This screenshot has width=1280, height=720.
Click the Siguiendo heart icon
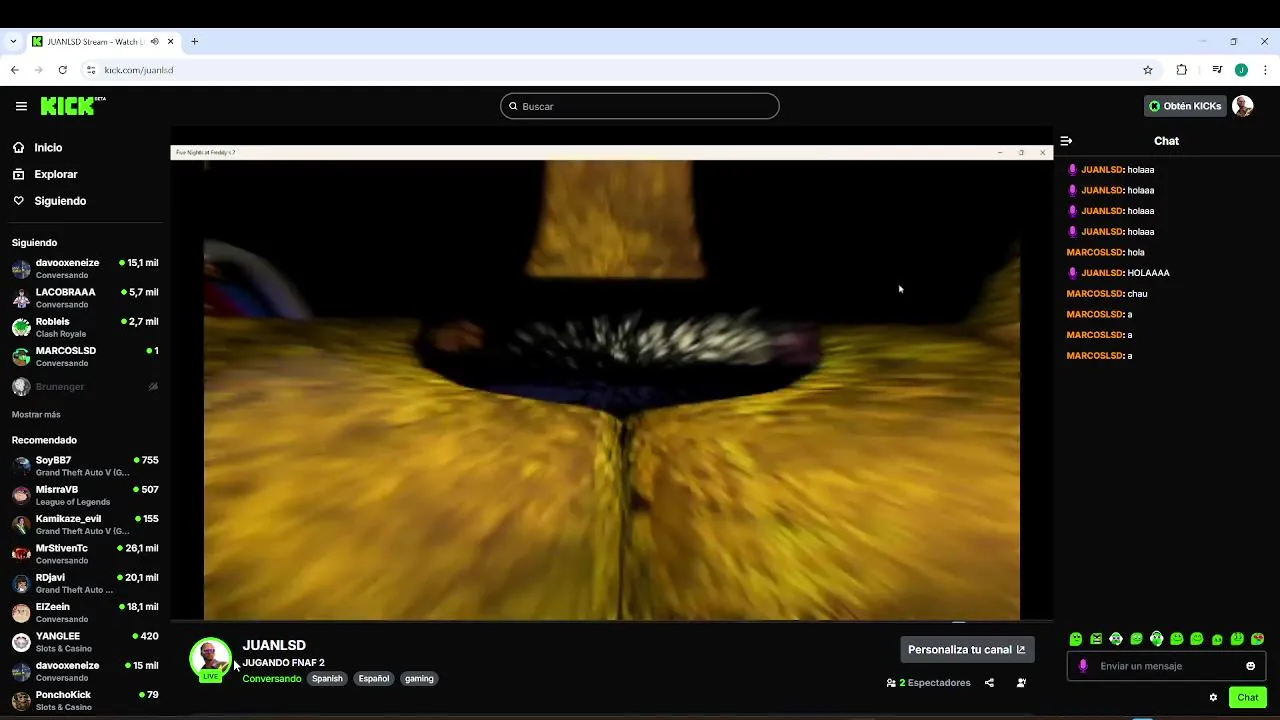point(19,201)
